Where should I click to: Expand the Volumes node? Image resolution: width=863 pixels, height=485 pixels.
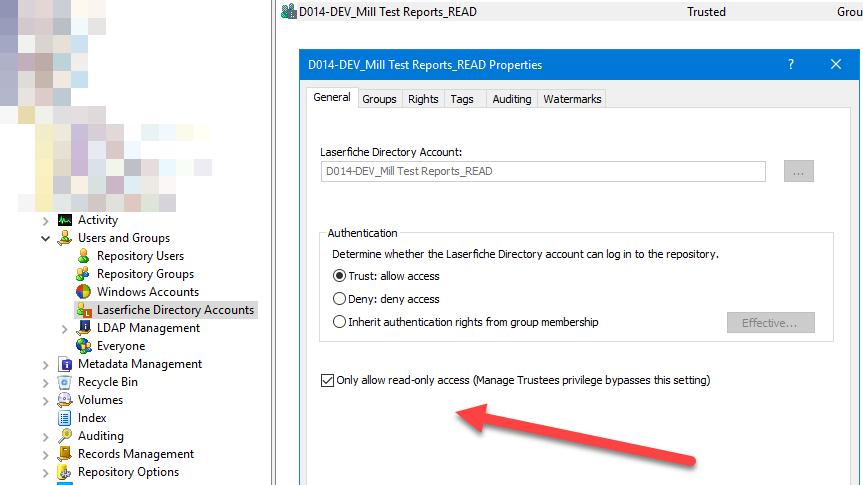46,401
